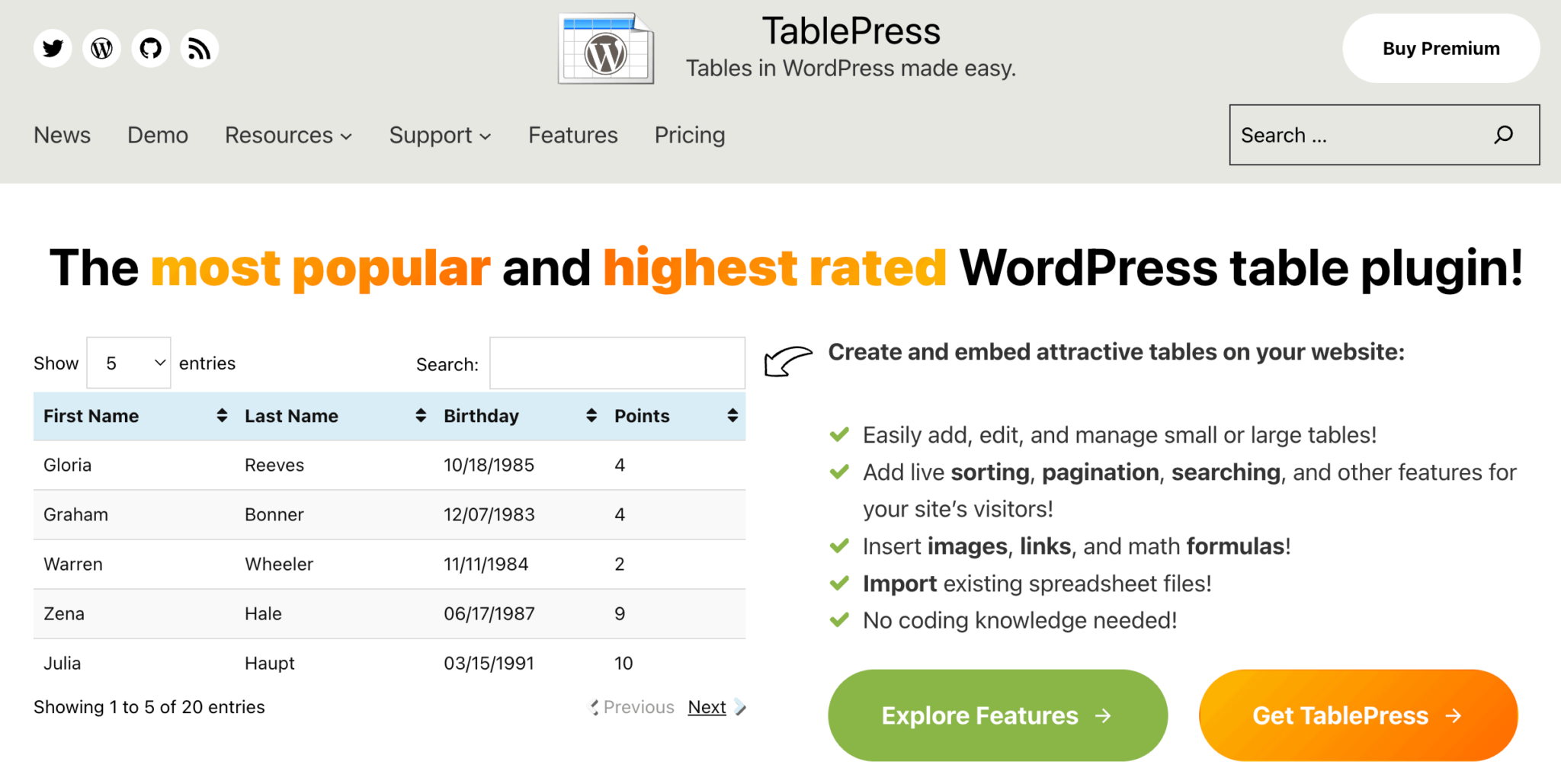Open the Pricing page

(689, 135)
